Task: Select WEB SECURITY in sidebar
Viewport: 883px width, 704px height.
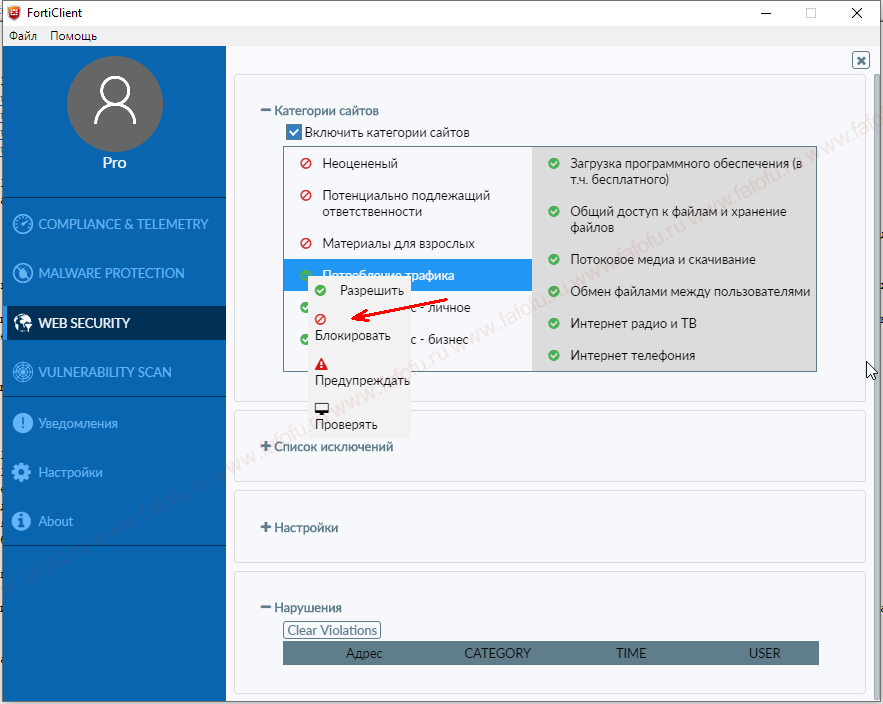Action: pyautogui.click(x=114, y=323)
